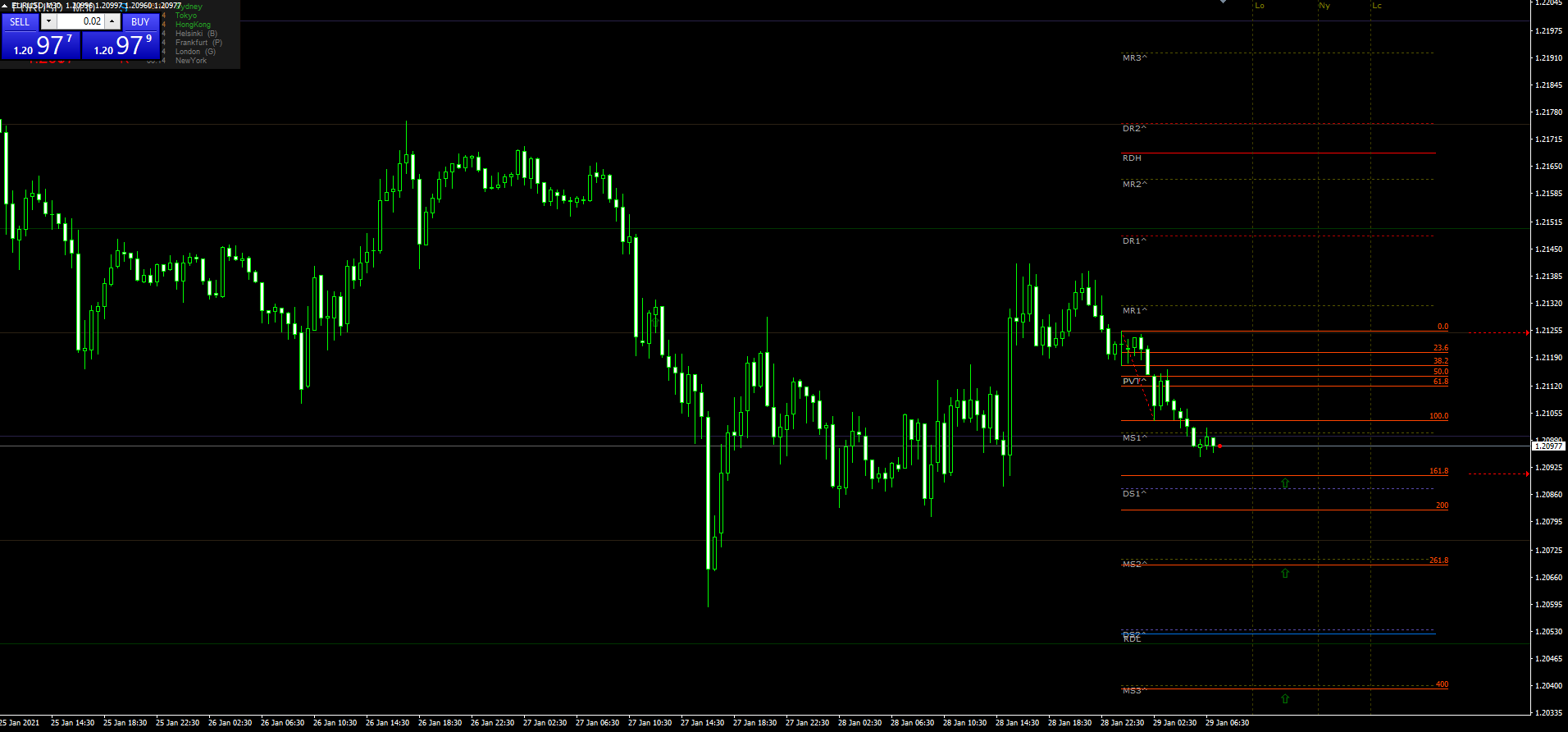Click the BUY button
The height and width of the screenshot is (732, 1568).
[140, 22]
